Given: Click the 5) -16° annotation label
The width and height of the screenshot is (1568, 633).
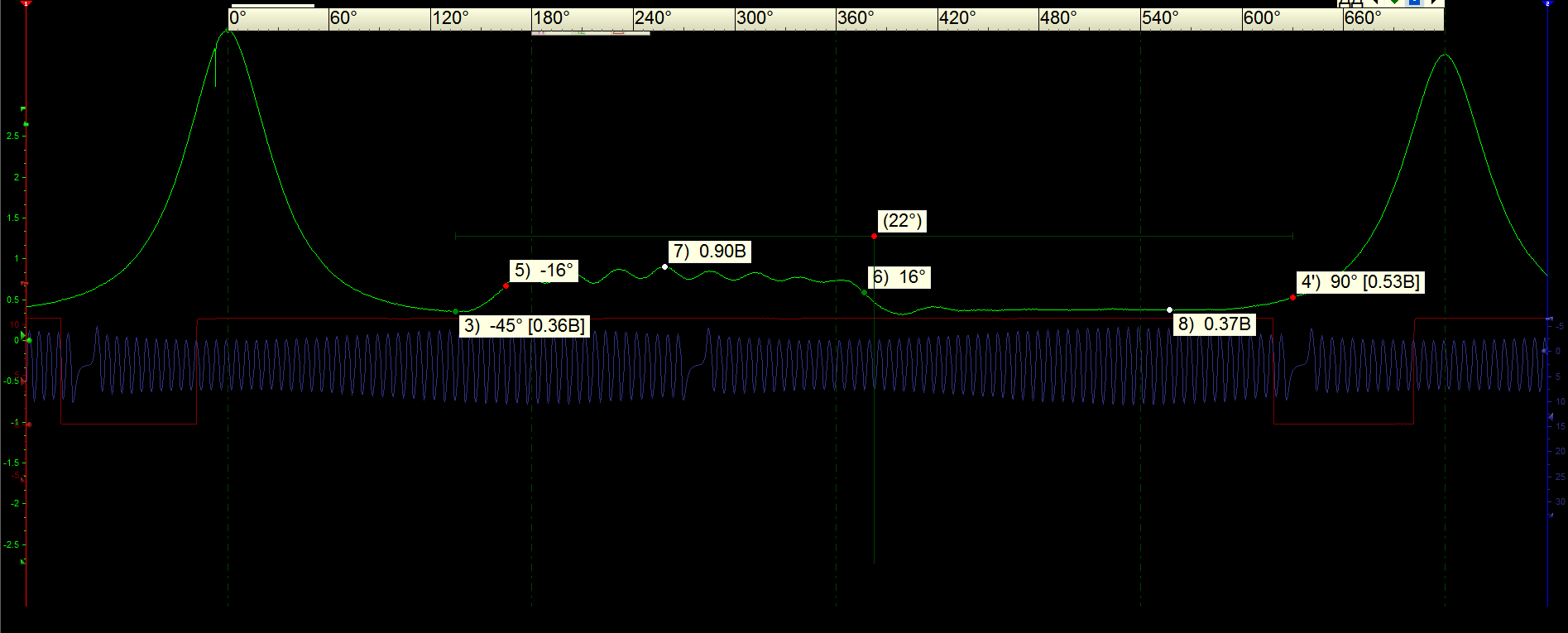Looking at the screenshot, I should [x=544, y=271].
